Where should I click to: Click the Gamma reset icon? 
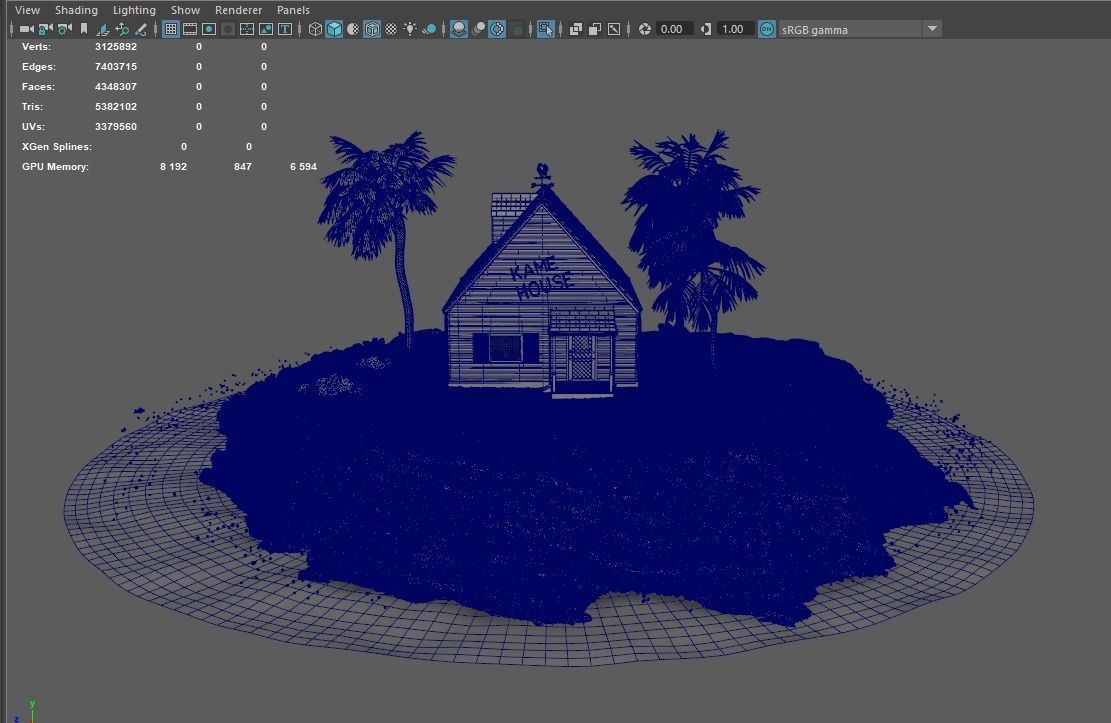click(x=706, y=29)
